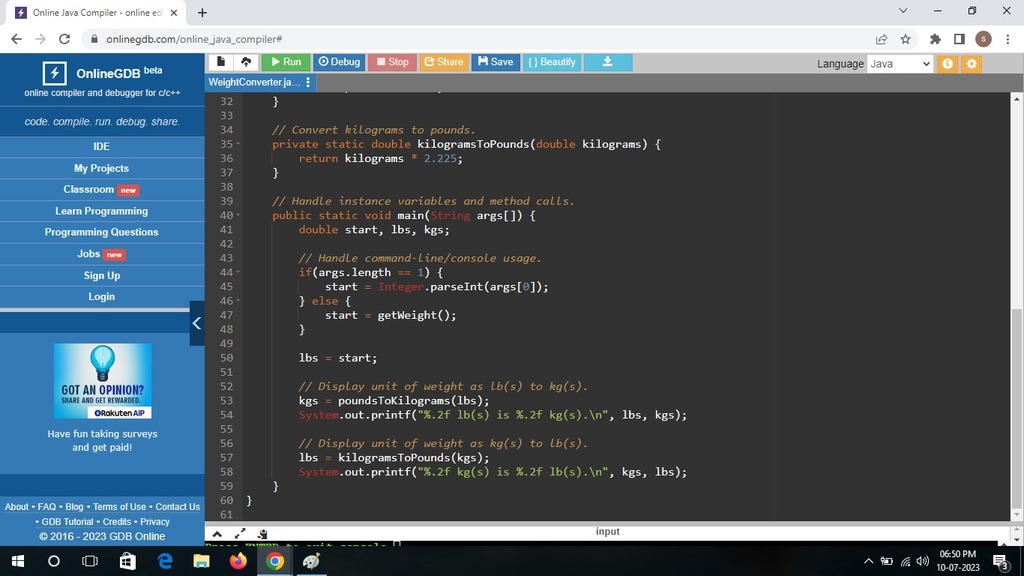Beautify the source code
The width and height of the screenshot is (1024, 576).
(x=552, y=62)
